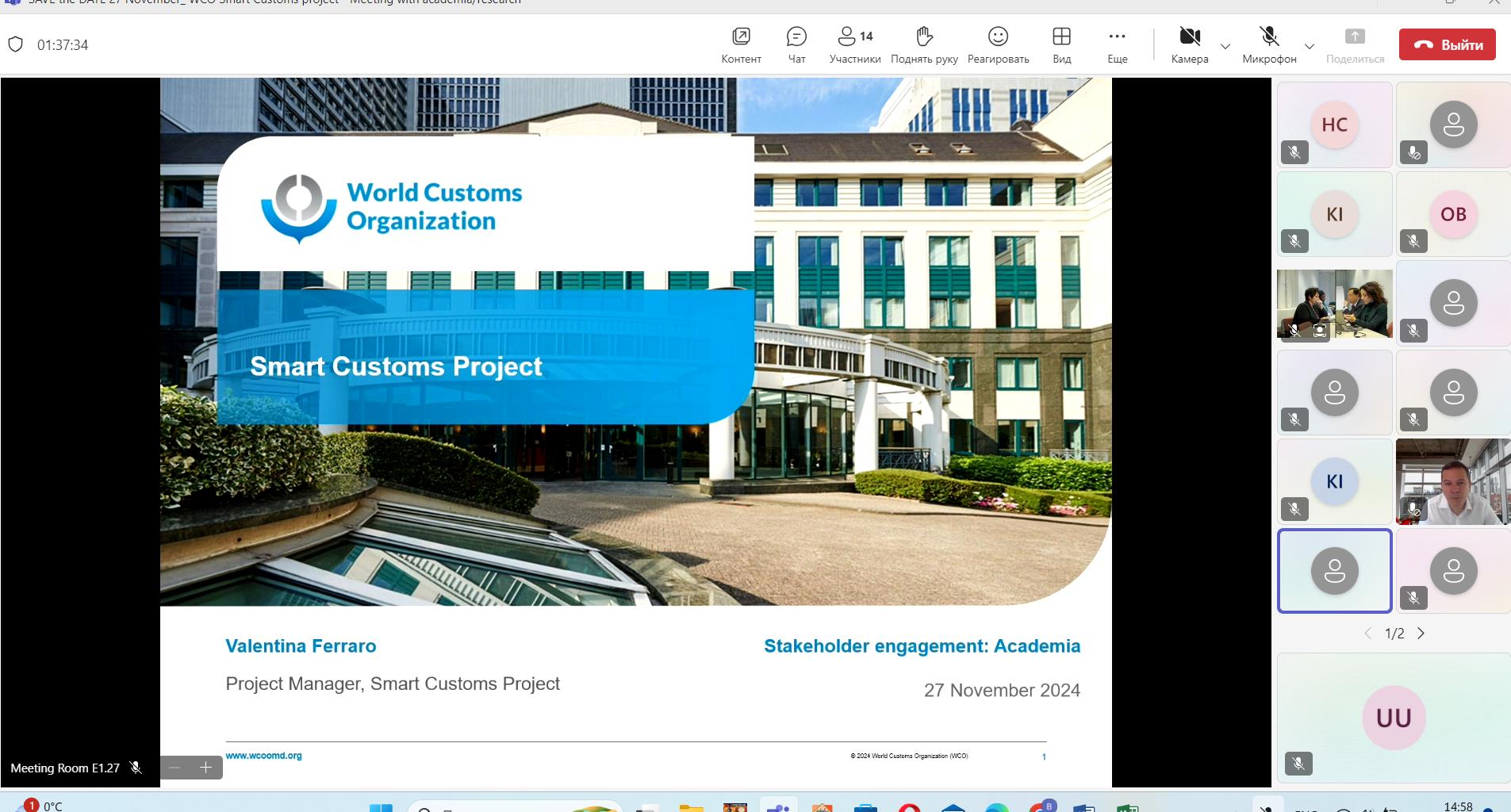The image size is (1511, 812).
Task: Expand the camera options arrow
Action: (1225, 46)
